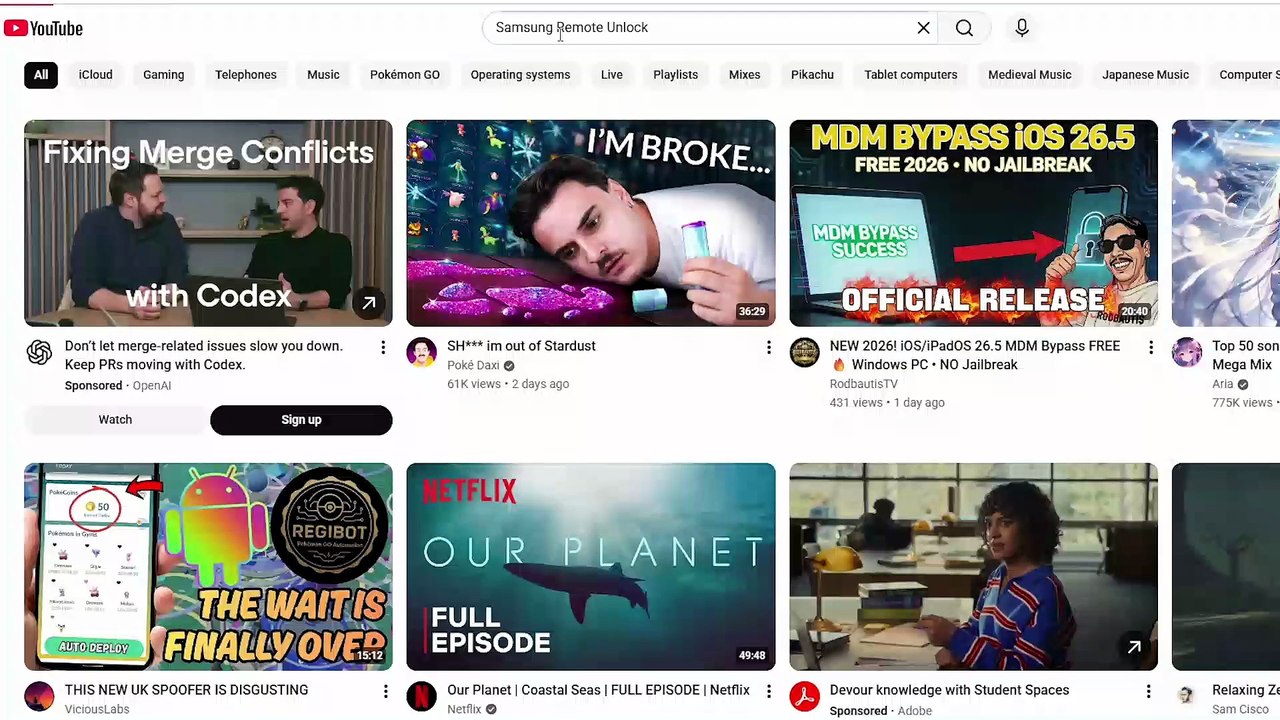The width and height of the screenshot is (1280, 720).
Task: Open the Adobe advertiser avatar
Action: click(x=805, y=696)
